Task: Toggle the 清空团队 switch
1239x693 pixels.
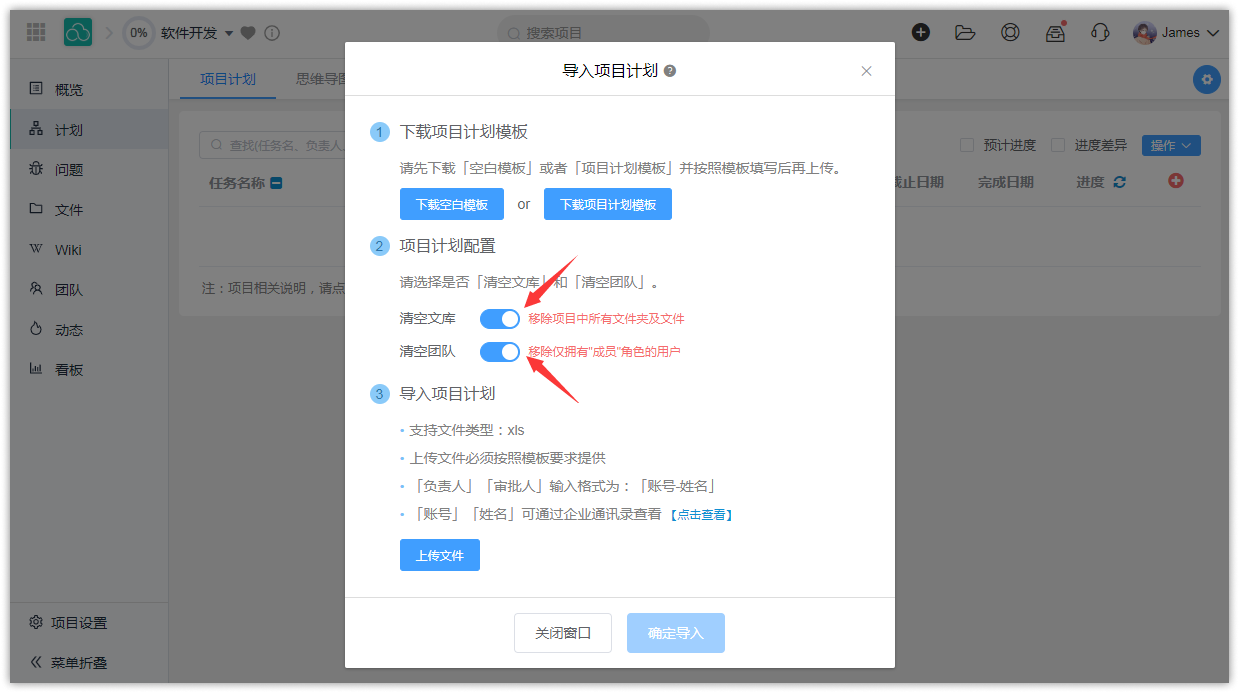Action: [x=499, y=352]
